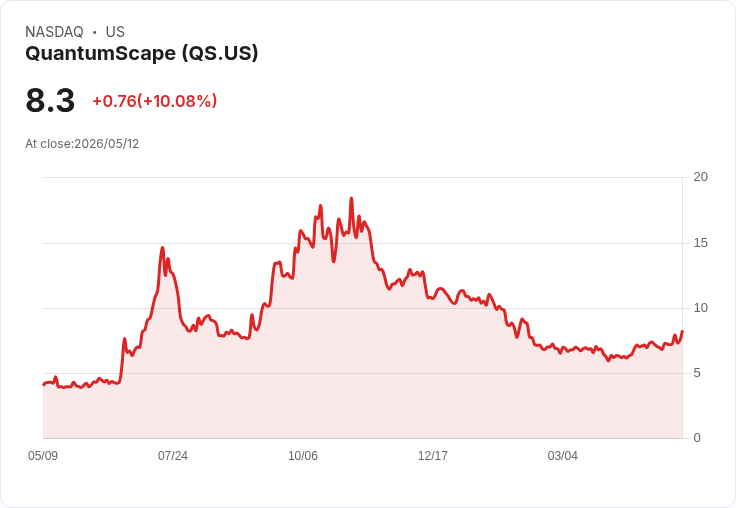Image resolution: width=736 pixels, height=508 pixels.
Task: Click the 0 value on the y-axis
Action: point(697,438)
